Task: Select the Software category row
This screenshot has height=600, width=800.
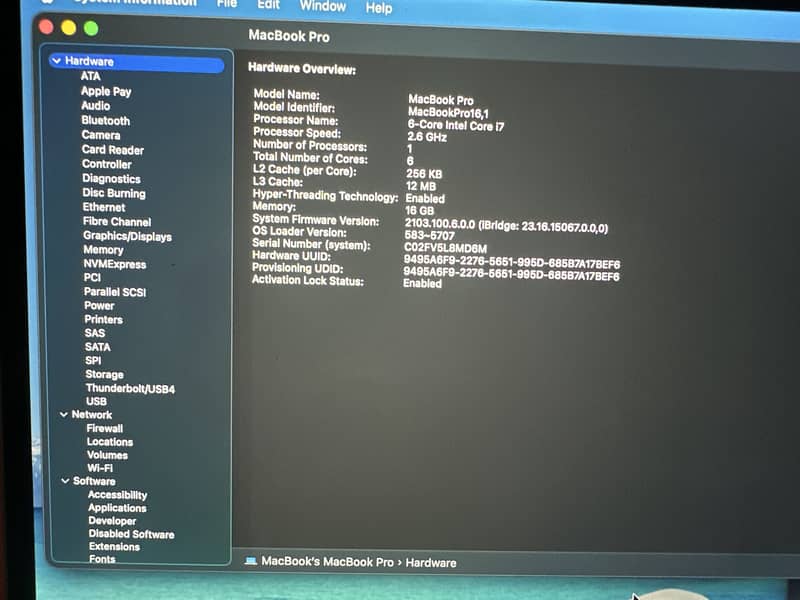Action: click(94, 481)
